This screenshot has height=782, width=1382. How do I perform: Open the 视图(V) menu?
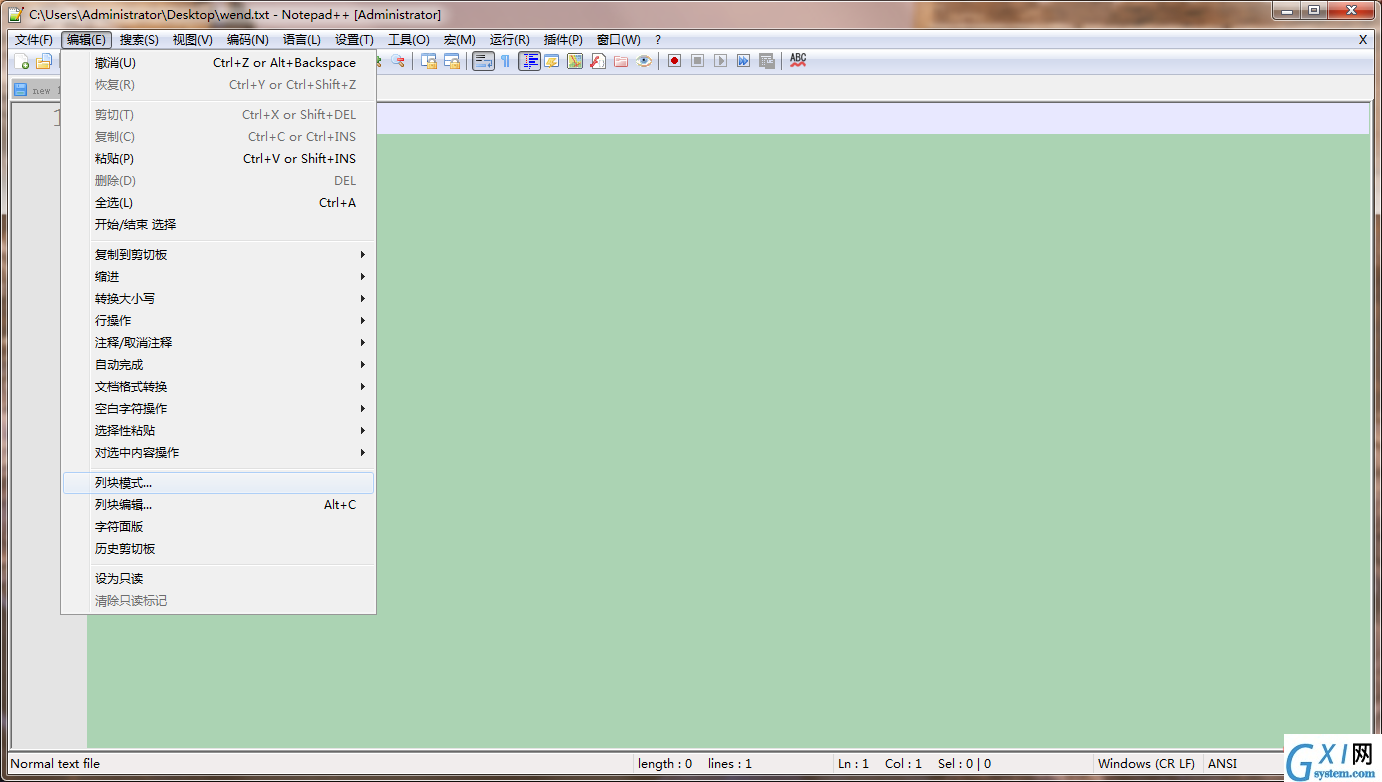point(192,40)
